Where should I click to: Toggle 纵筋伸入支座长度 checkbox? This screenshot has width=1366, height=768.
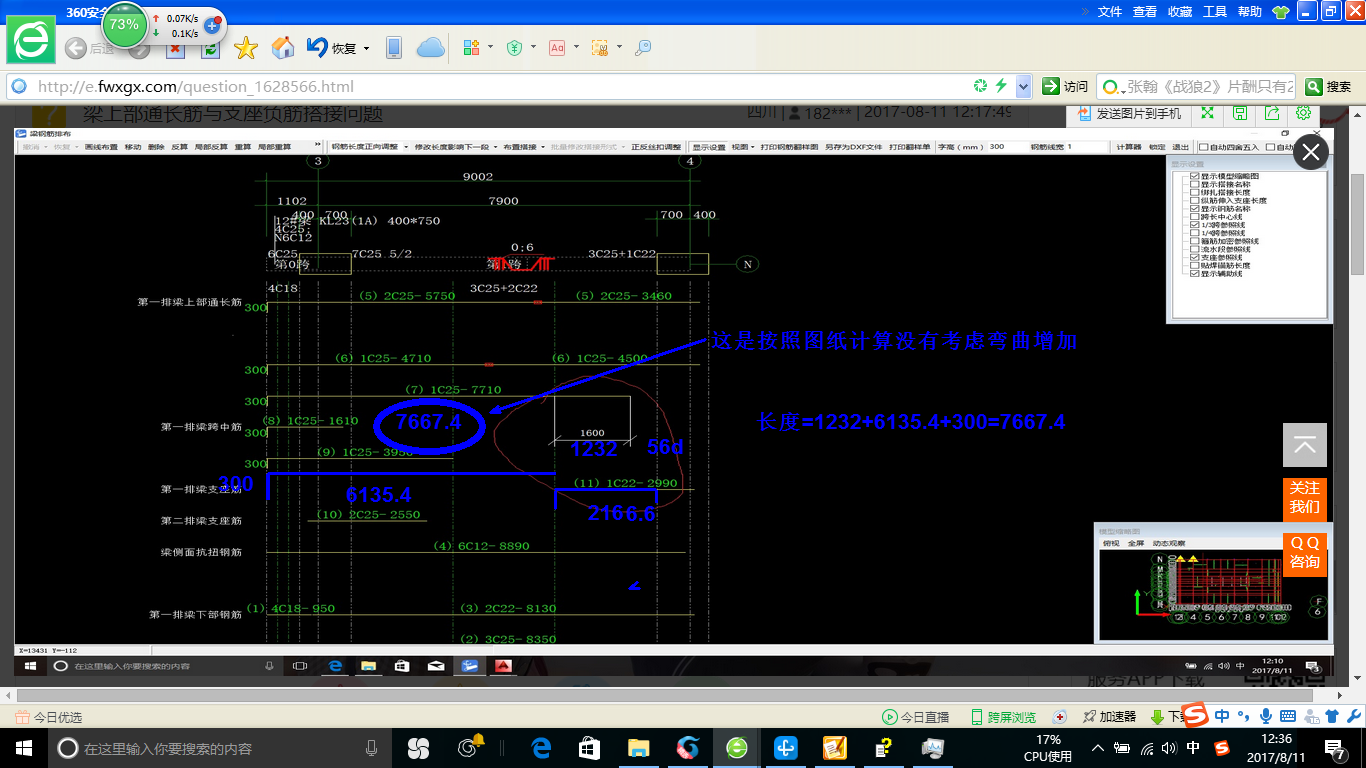[1194, 200]
